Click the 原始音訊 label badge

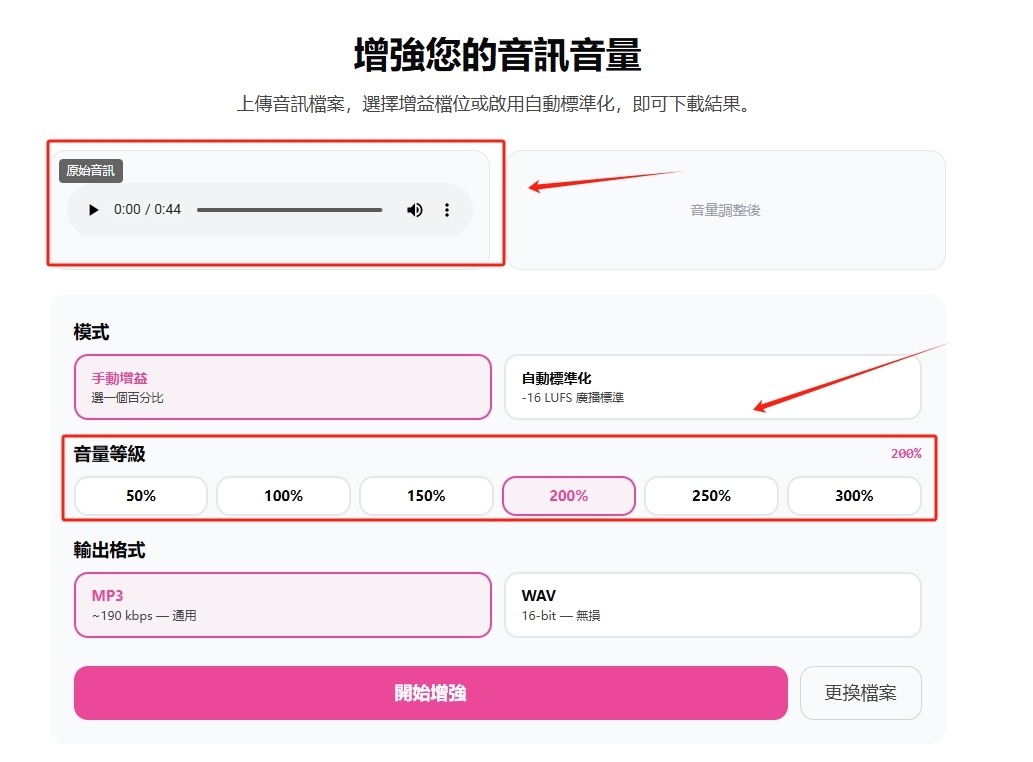point(91,171)
